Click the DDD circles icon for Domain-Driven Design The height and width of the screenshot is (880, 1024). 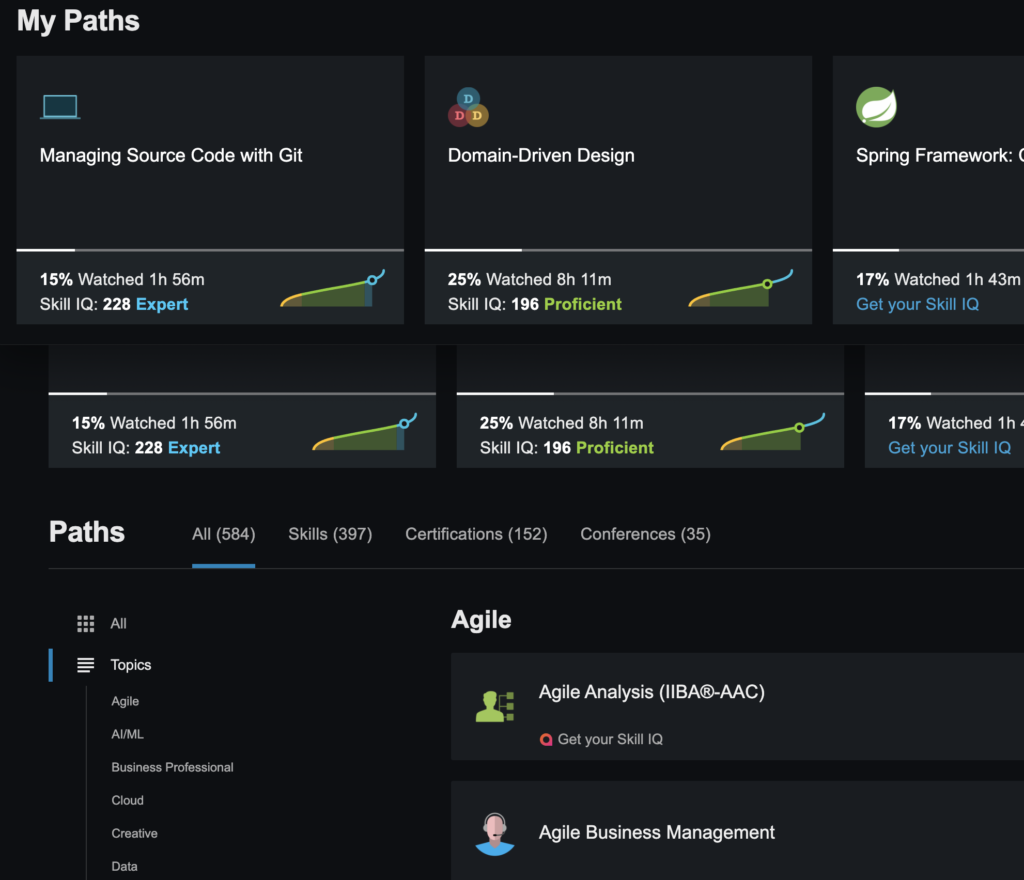pos(468,108)
